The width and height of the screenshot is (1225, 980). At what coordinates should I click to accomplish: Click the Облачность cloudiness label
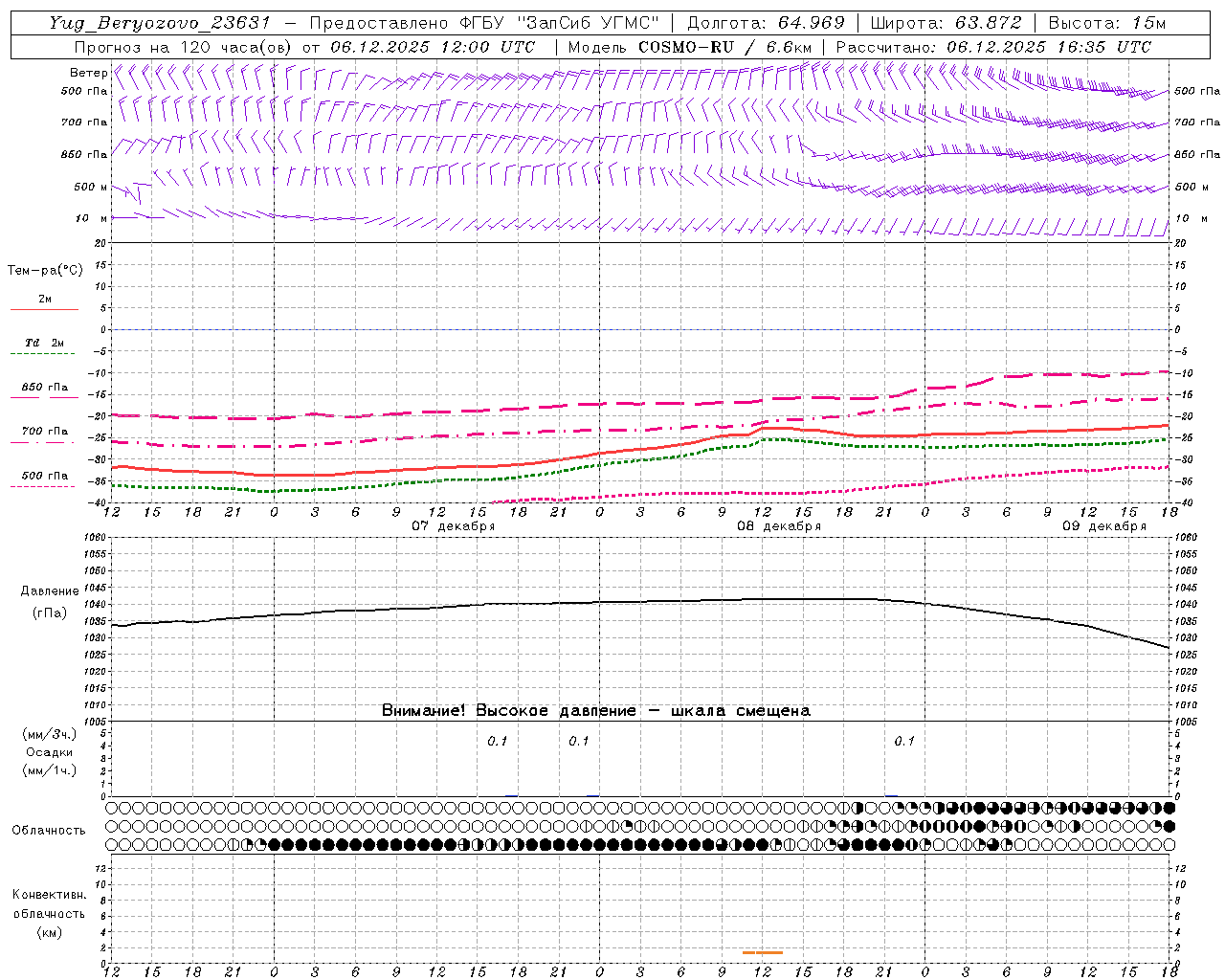click(49, 830)
